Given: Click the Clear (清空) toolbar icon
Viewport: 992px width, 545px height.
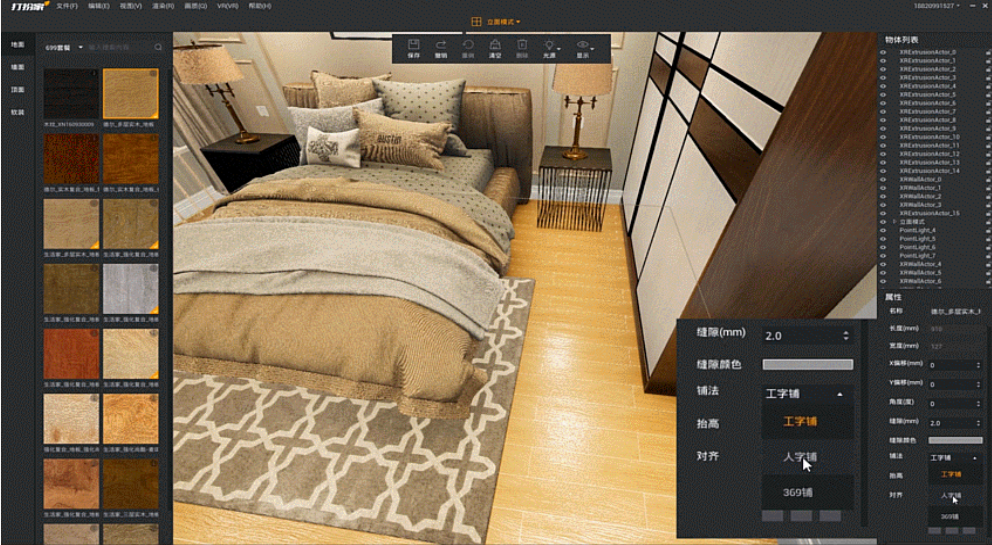Looking at the screenshot, I should (x=495, y=44).
